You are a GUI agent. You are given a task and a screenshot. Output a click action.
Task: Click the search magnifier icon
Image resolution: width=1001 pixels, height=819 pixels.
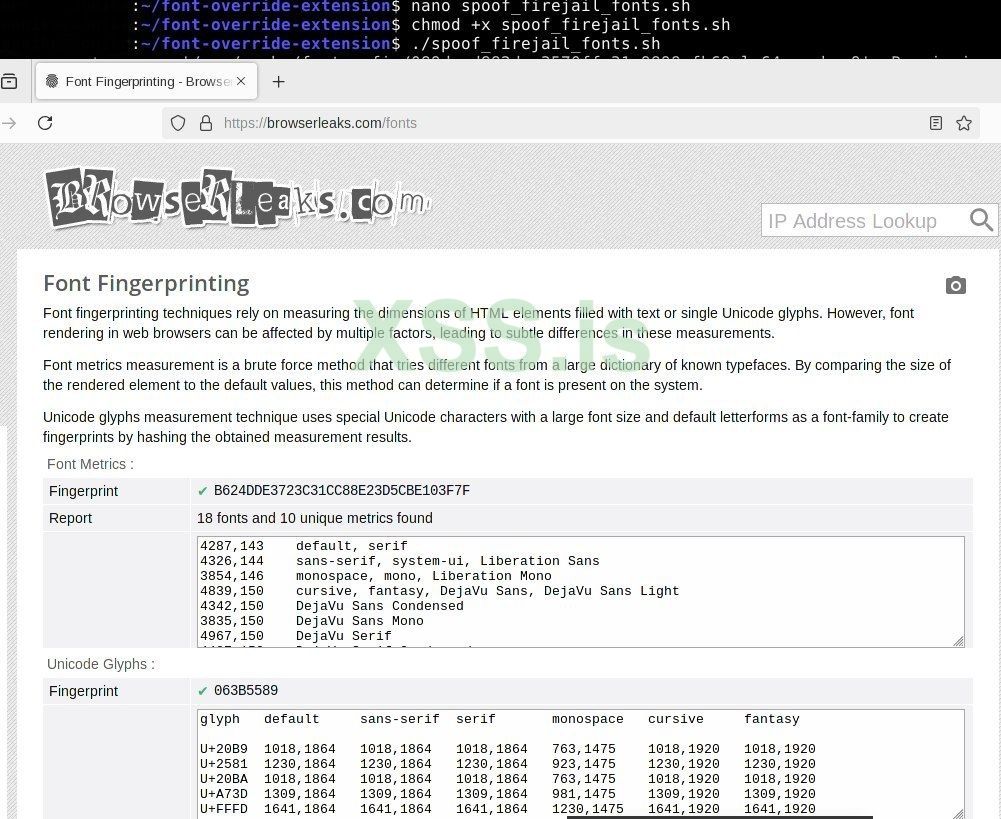(x=981, y=220)
